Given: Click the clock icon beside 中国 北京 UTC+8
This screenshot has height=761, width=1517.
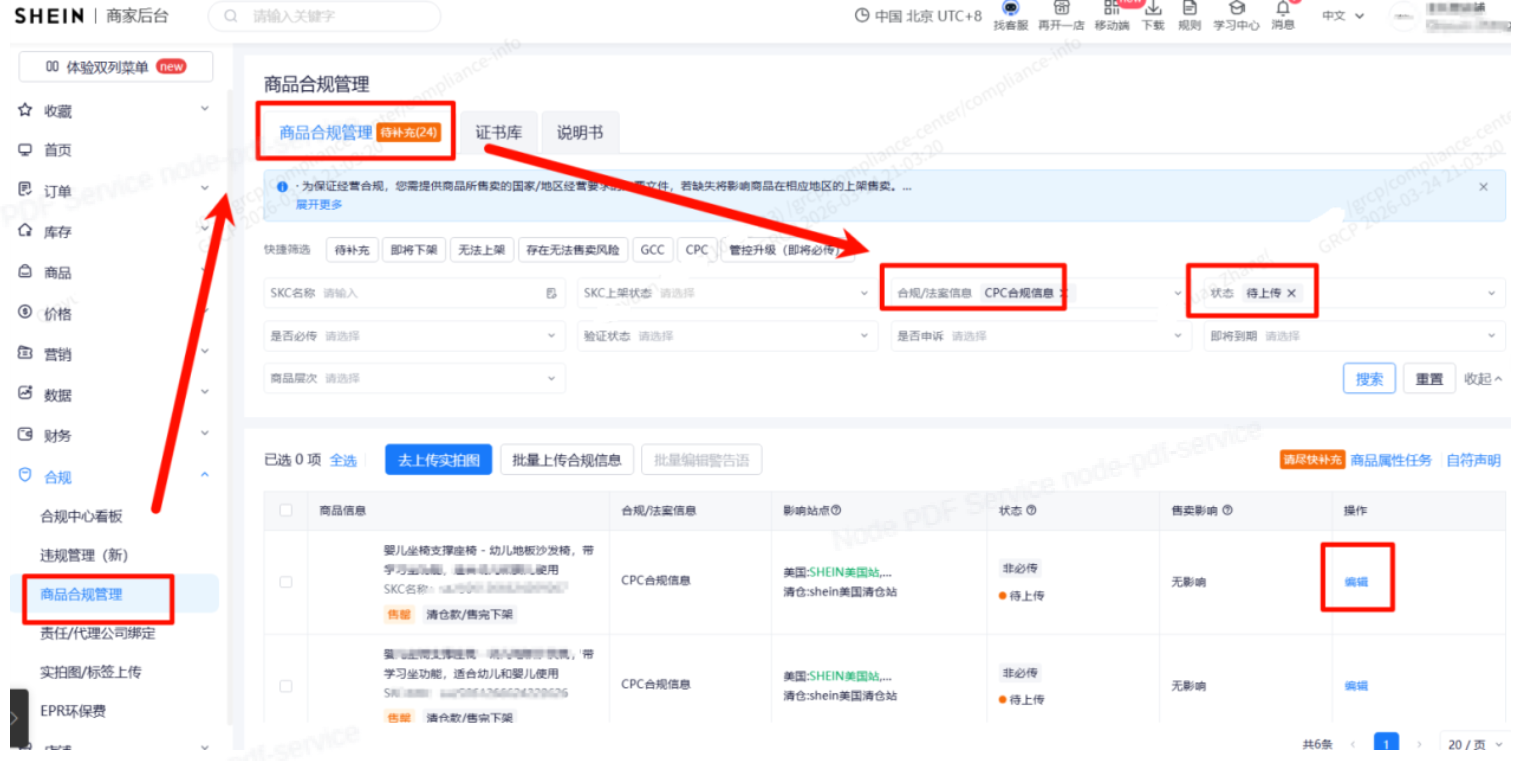Looking at the screenshot, I should pyautogui.click(x=862, y=16).
